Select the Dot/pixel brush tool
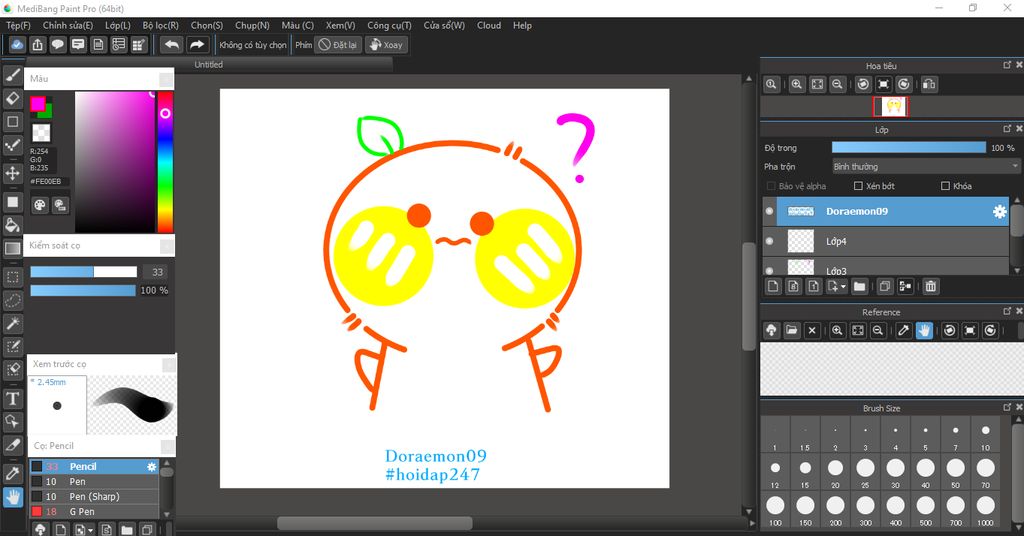The width and height of the screenshot is (1024, 536). click(x=12, y=145)
